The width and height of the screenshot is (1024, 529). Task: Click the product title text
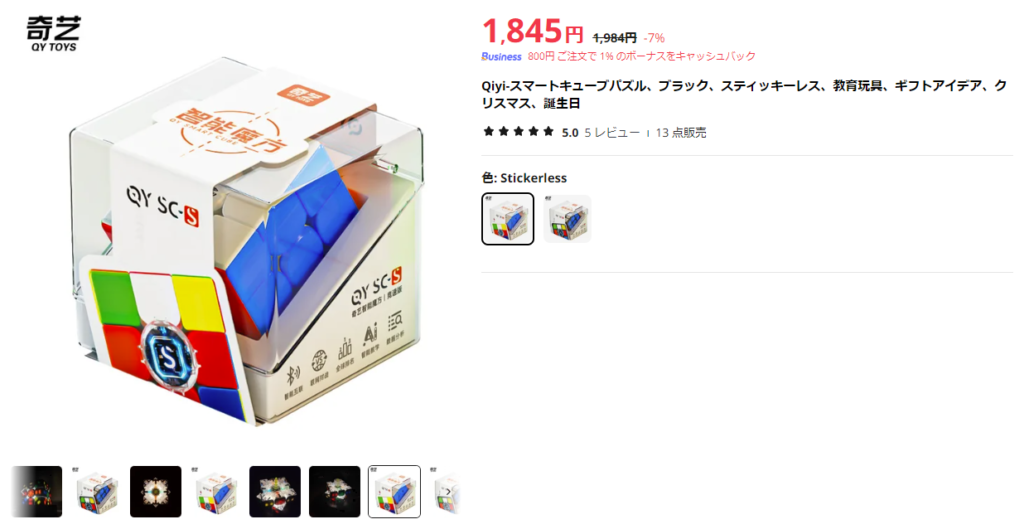point(744,95)
